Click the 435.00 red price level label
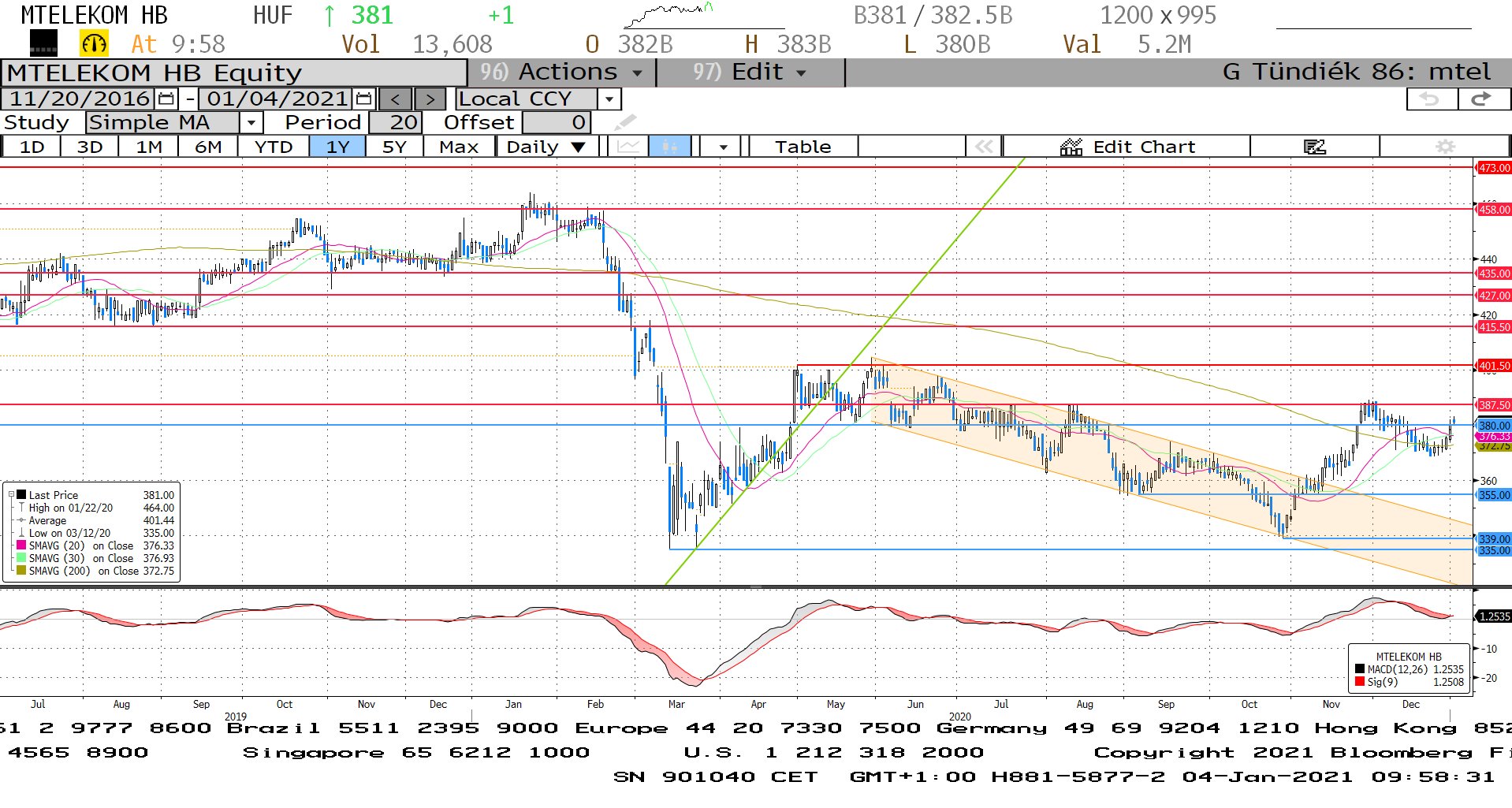The height and width of the screenshot is (808, 1512). click(1493, 274)
